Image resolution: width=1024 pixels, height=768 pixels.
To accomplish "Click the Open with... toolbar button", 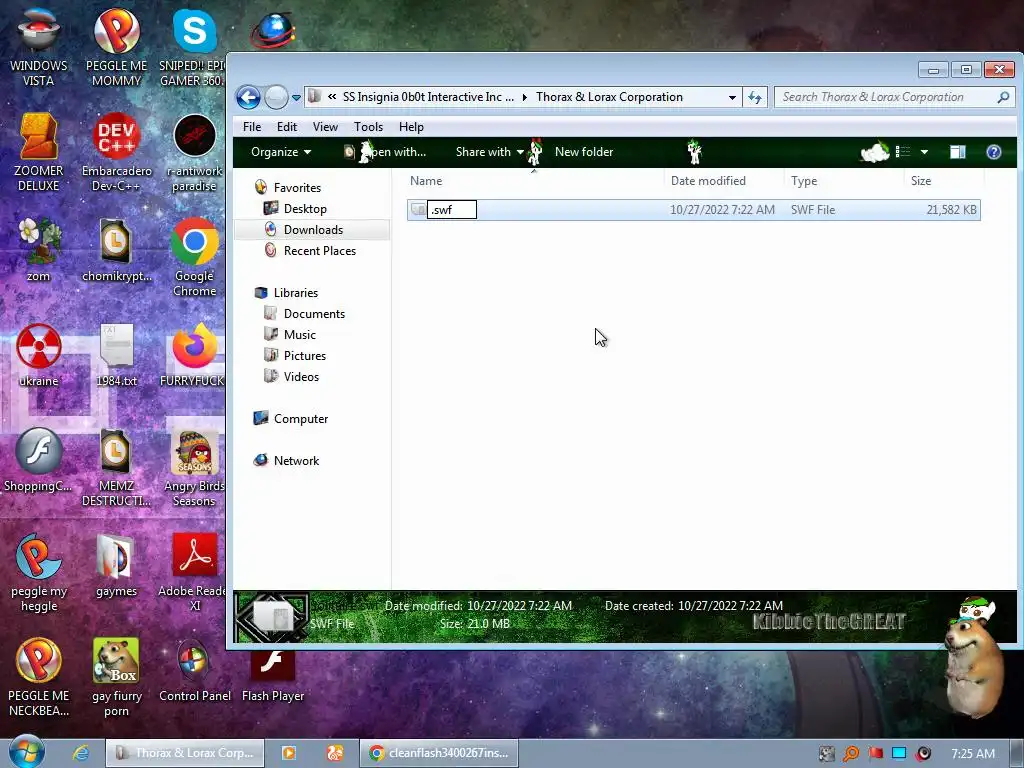I will coord(385,152).
